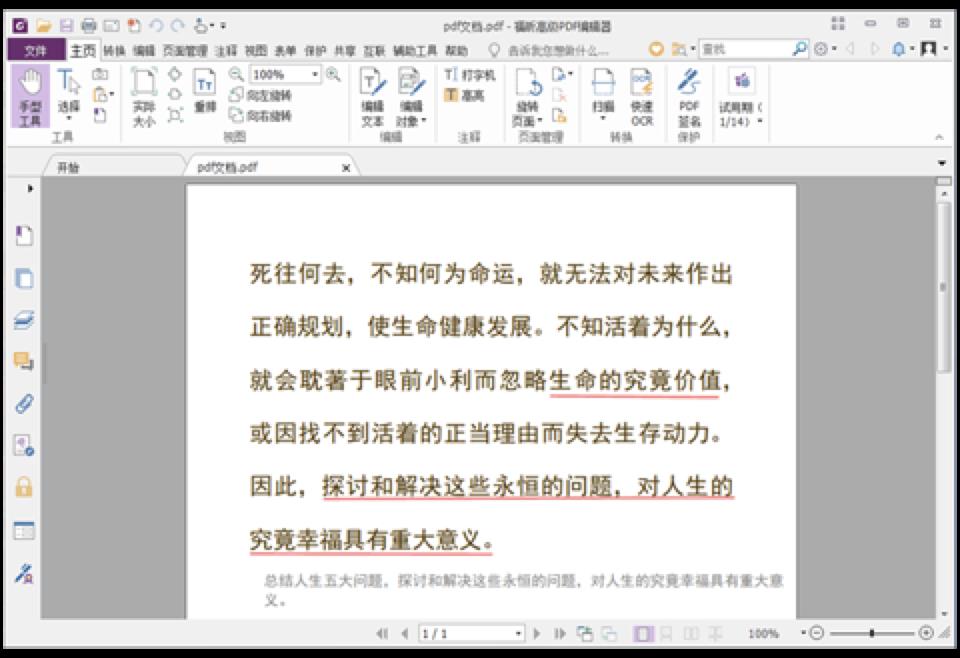Switch to the Protect (保护) ribbon tab
Viewport: 960px width, 658px height.
[315, 50]
